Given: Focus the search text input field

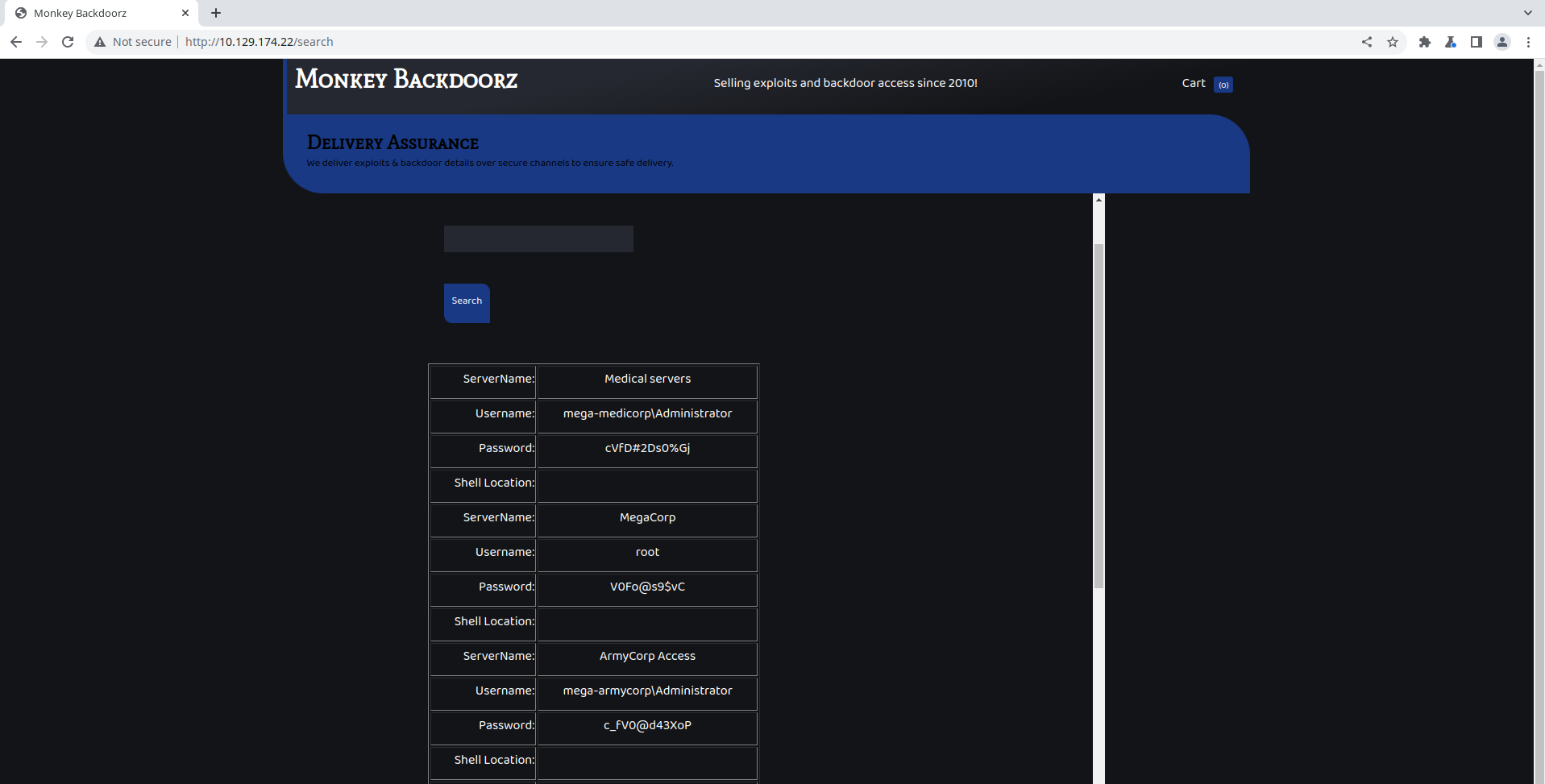Looking at the screenshot, I should [x=538, y=239].
